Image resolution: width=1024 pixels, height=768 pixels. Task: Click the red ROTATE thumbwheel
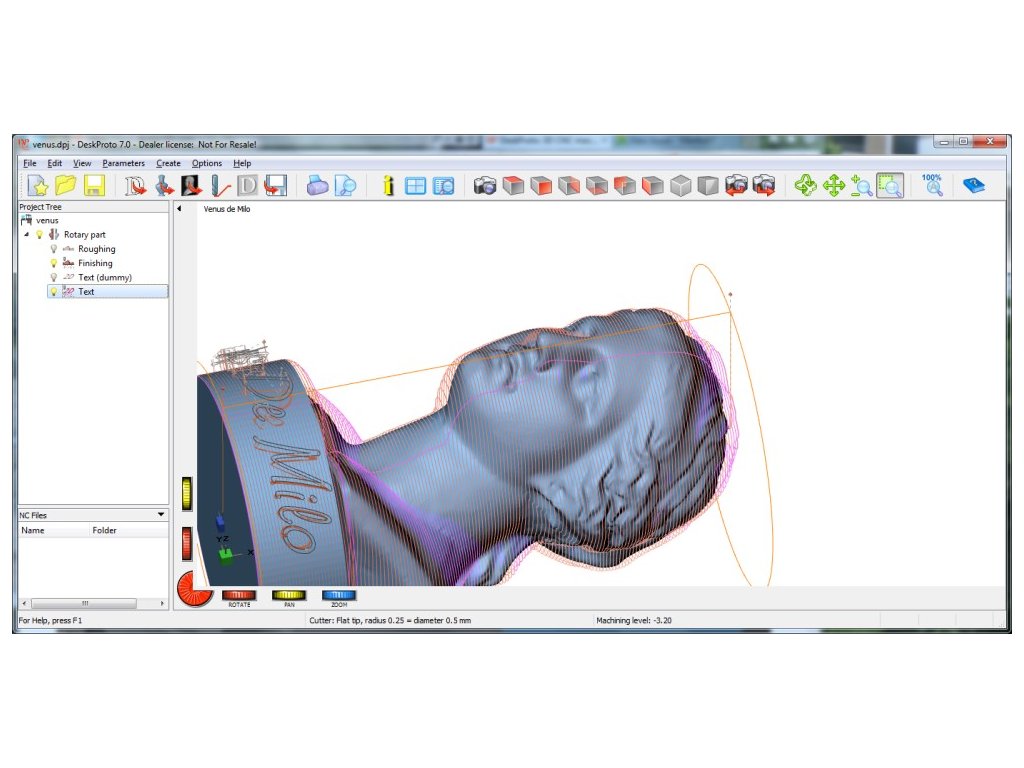[x=239, y=595]
